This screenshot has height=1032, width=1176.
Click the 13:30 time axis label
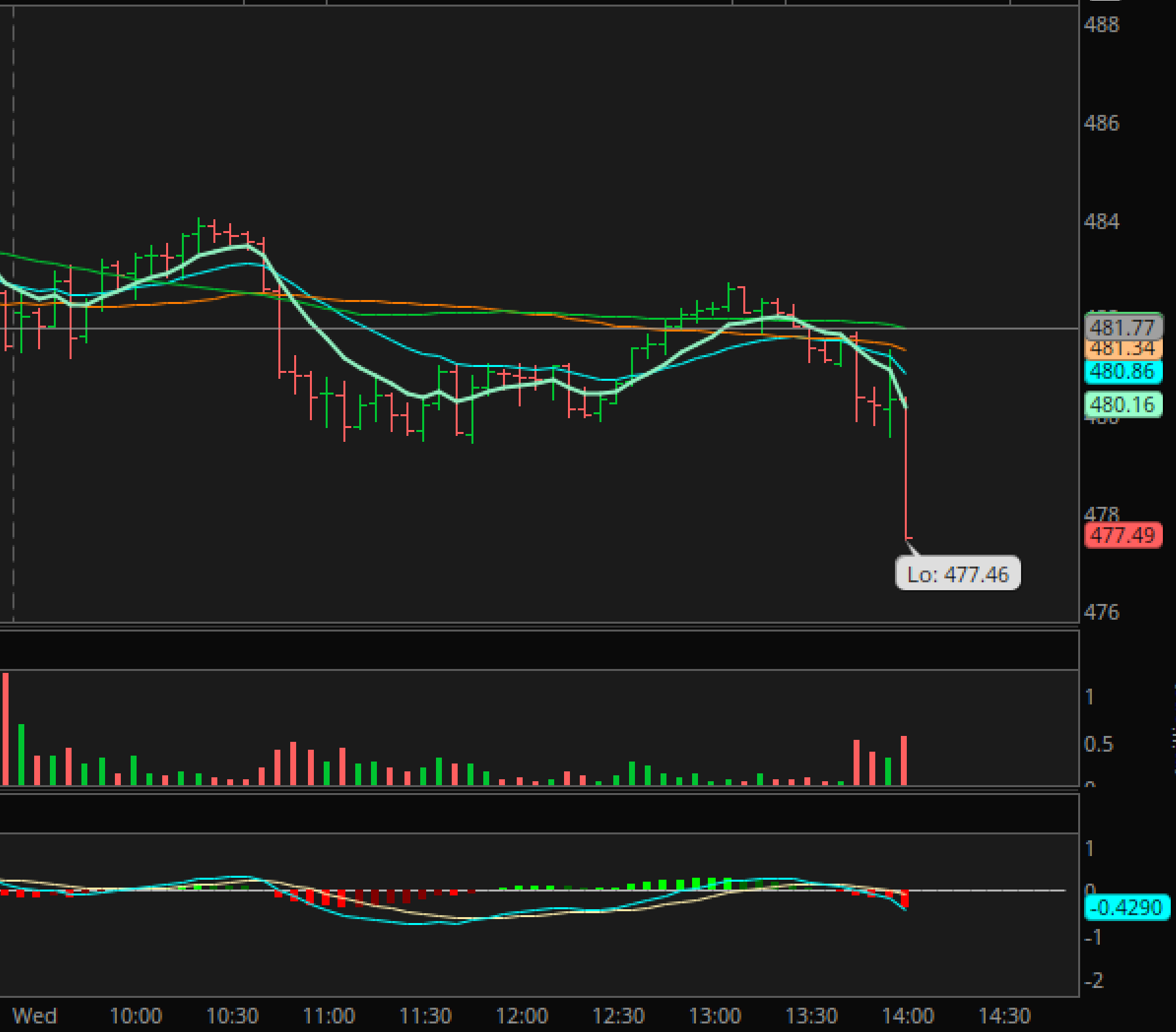(812, 1016)
